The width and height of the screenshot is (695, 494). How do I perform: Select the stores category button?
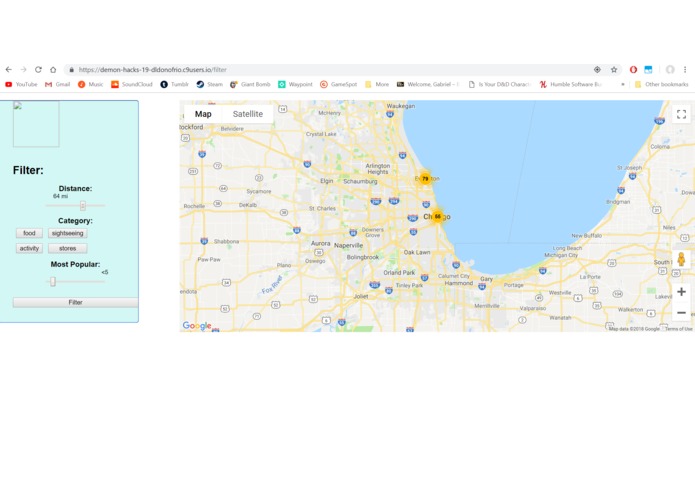[67, 248]
